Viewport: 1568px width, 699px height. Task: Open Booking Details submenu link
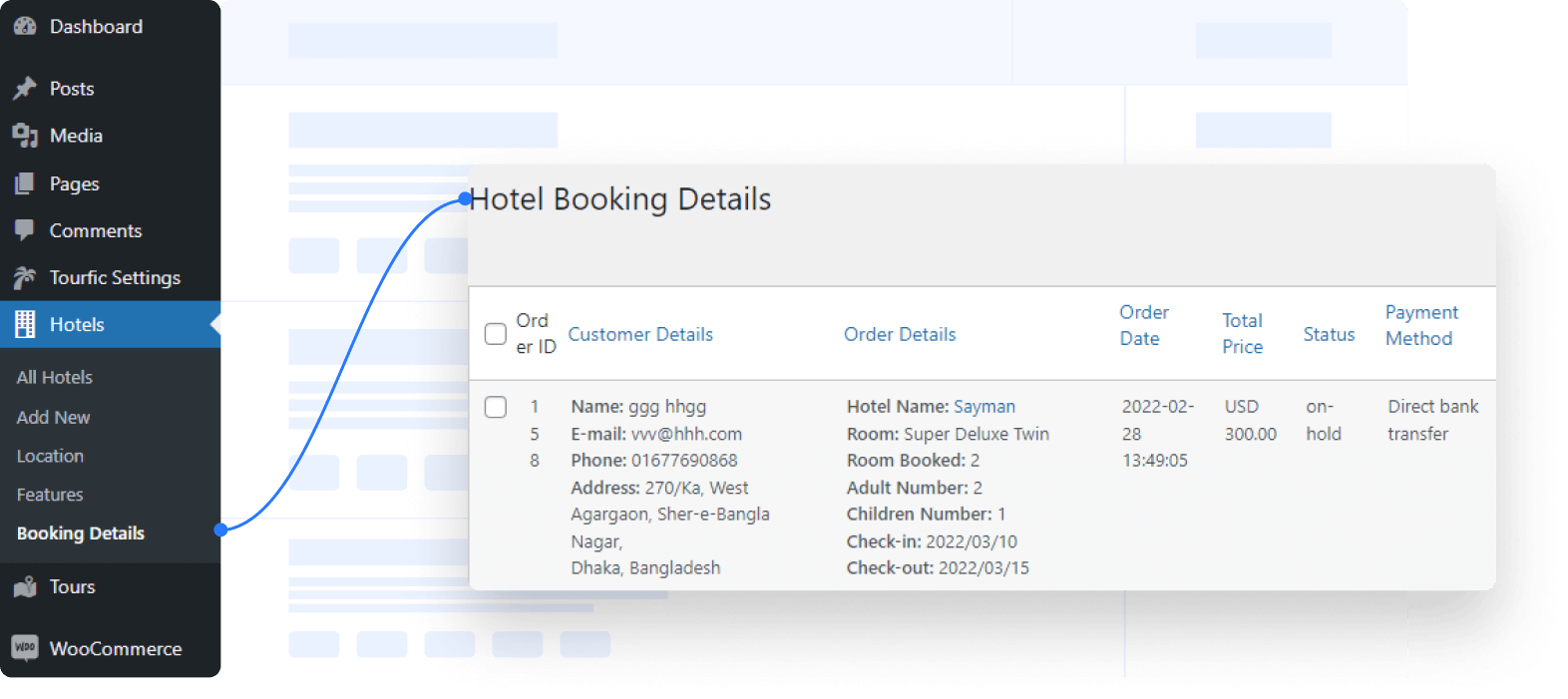tap(81, 533)
